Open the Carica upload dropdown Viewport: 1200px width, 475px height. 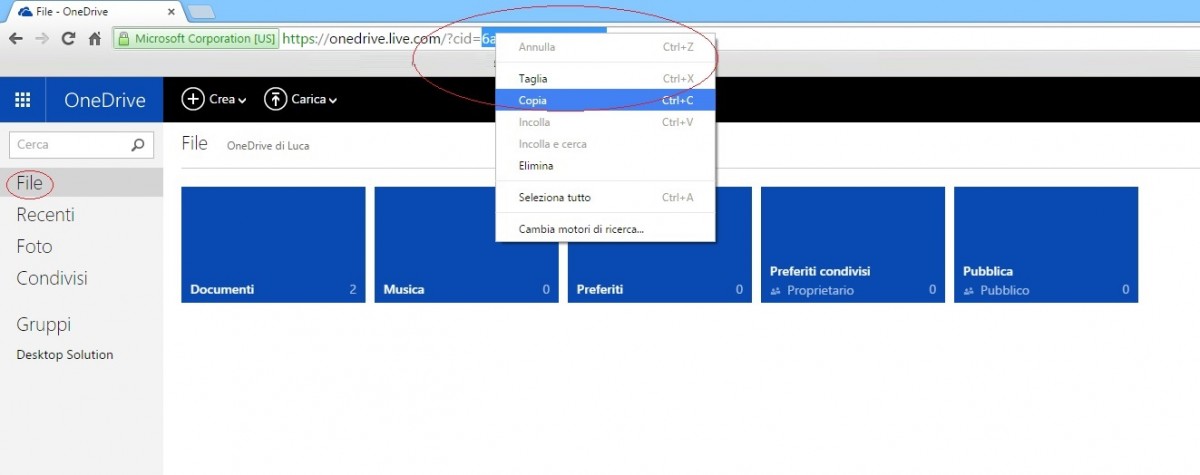pyautogui.click(x=300, y=99)
